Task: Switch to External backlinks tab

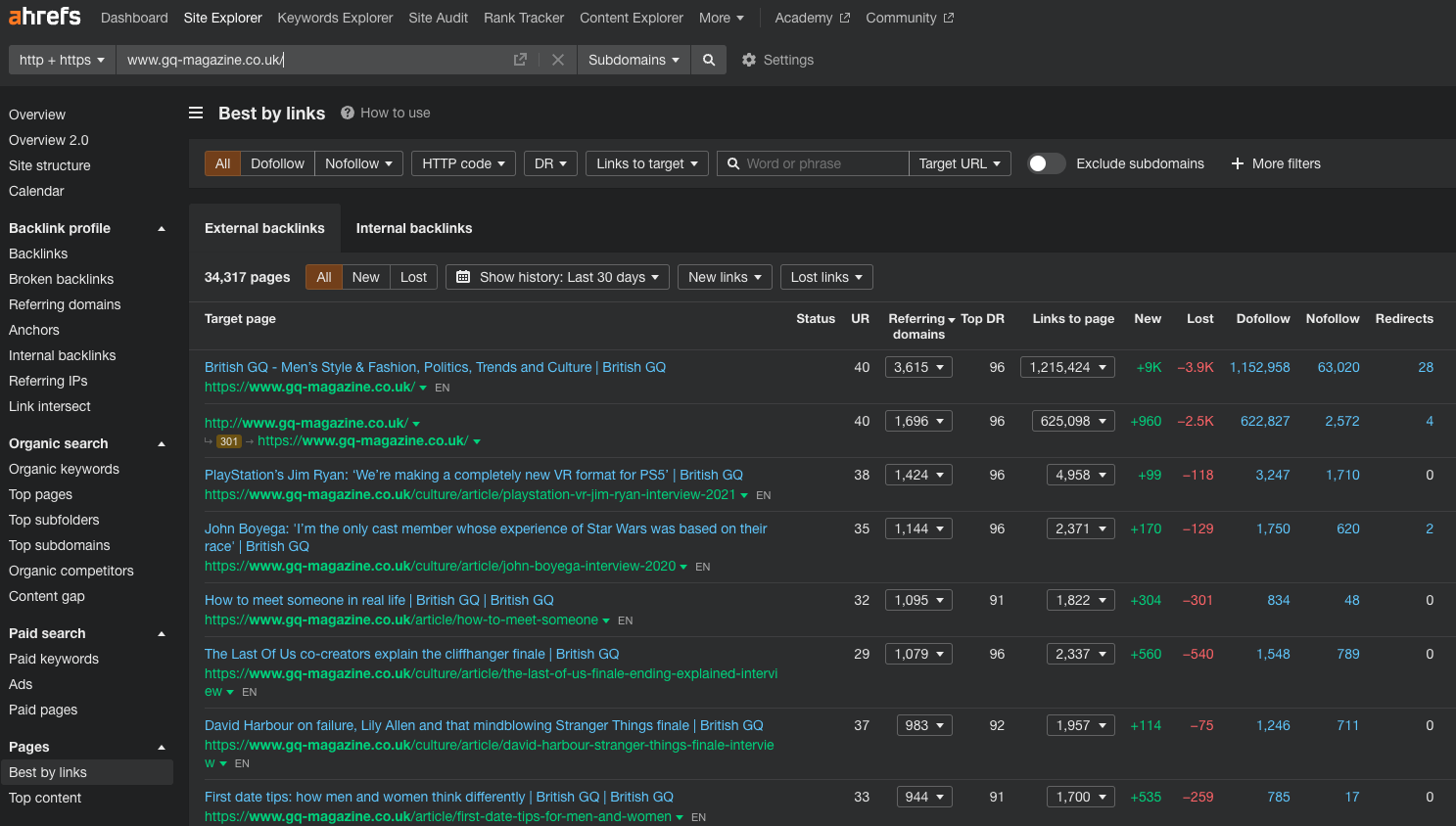Action: tap(264, 228)
